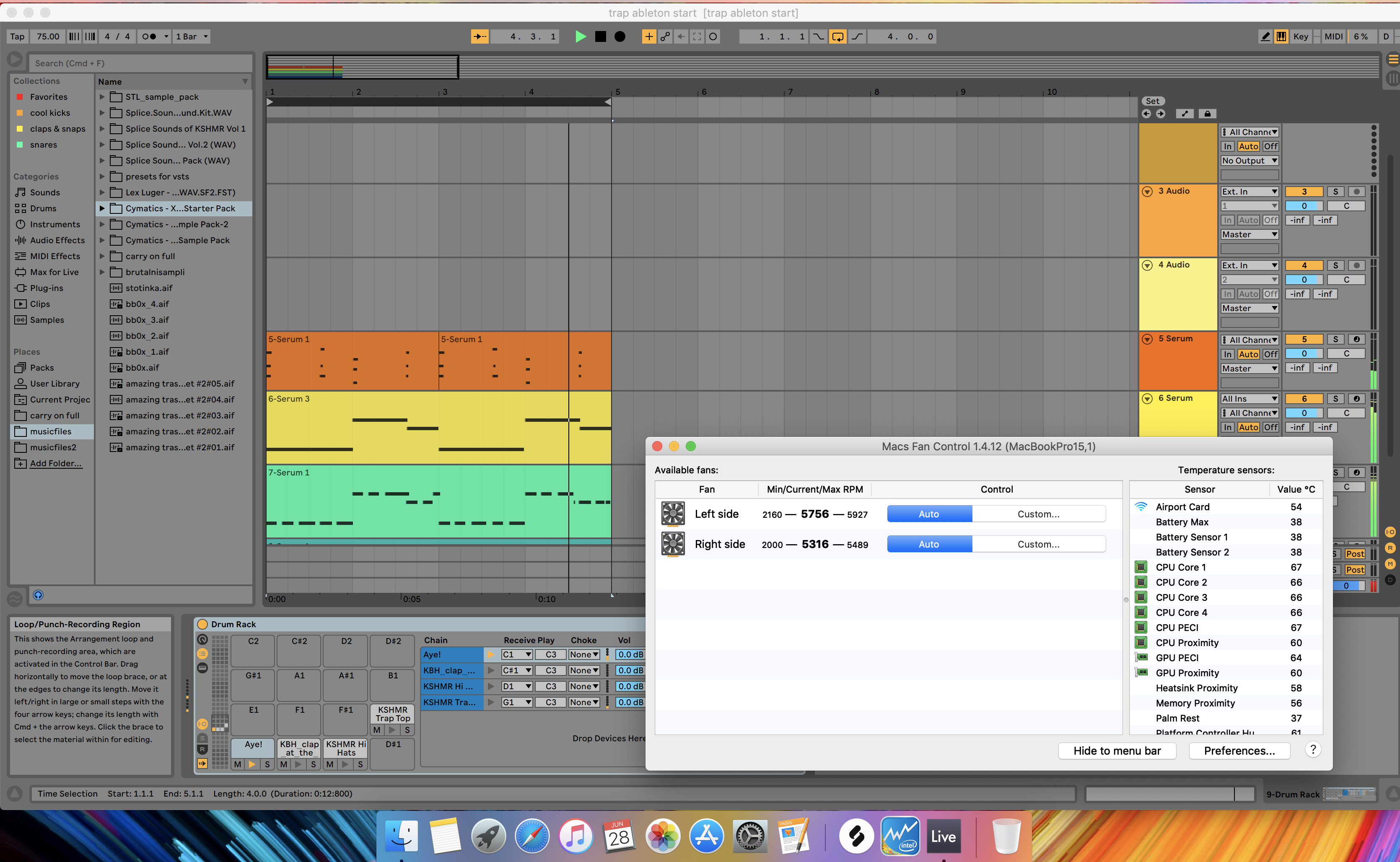
Task: Click the Add Folder... link
Action: coord(55,464)
